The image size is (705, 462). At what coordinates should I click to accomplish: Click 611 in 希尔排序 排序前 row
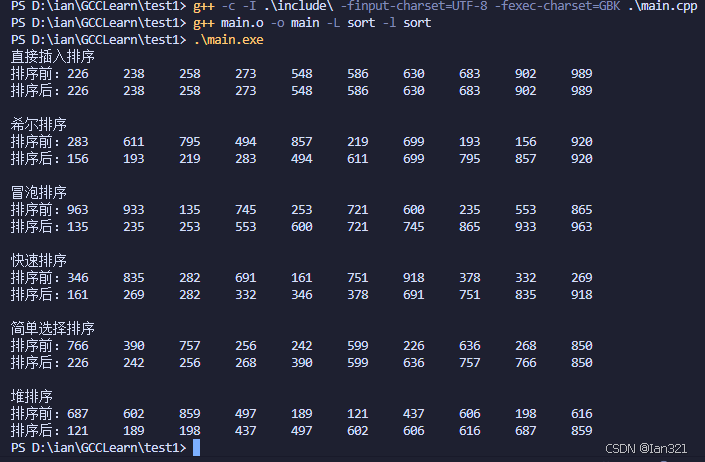[134, 142]
